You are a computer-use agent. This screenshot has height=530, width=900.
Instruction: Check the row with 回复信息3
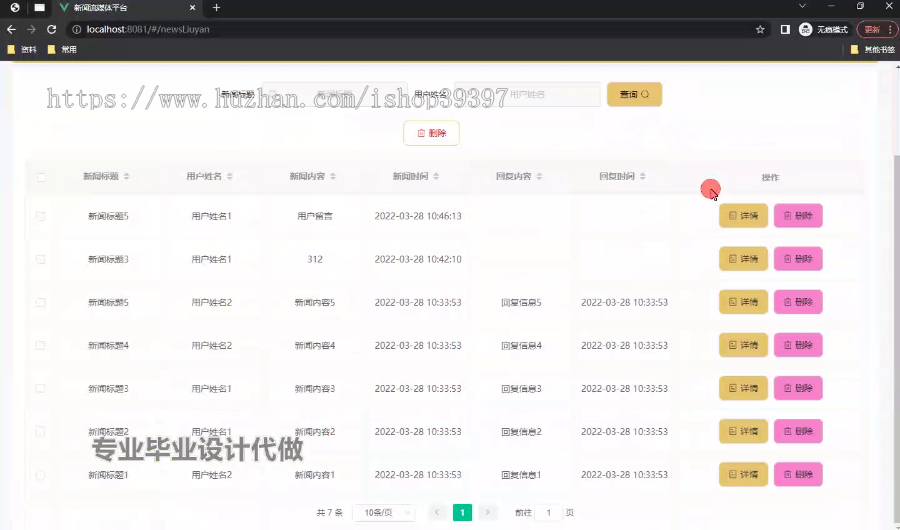click(x=40, y=388)
